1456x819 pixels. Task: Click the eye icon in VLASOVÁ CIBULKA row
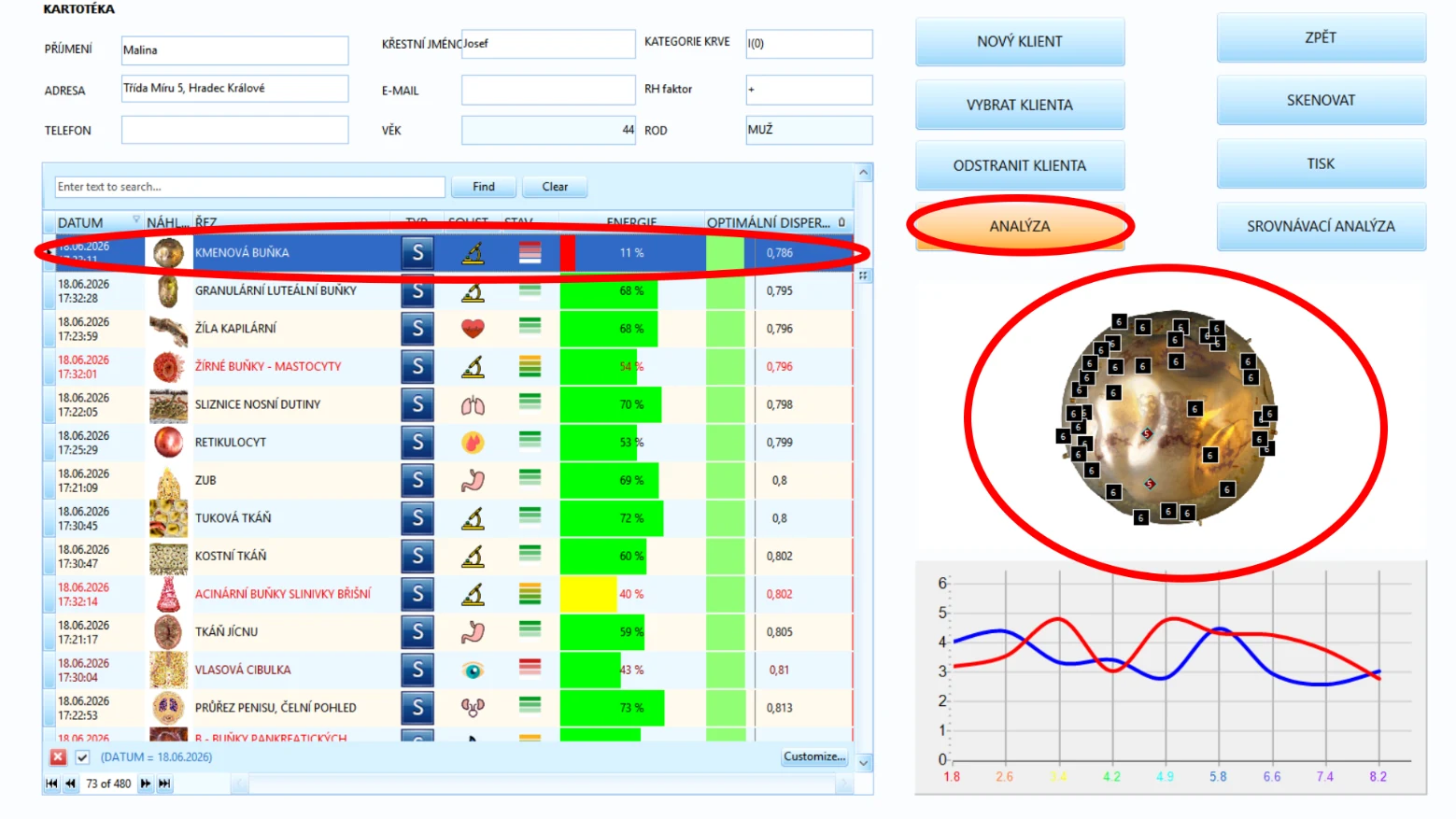pos(474,670)
